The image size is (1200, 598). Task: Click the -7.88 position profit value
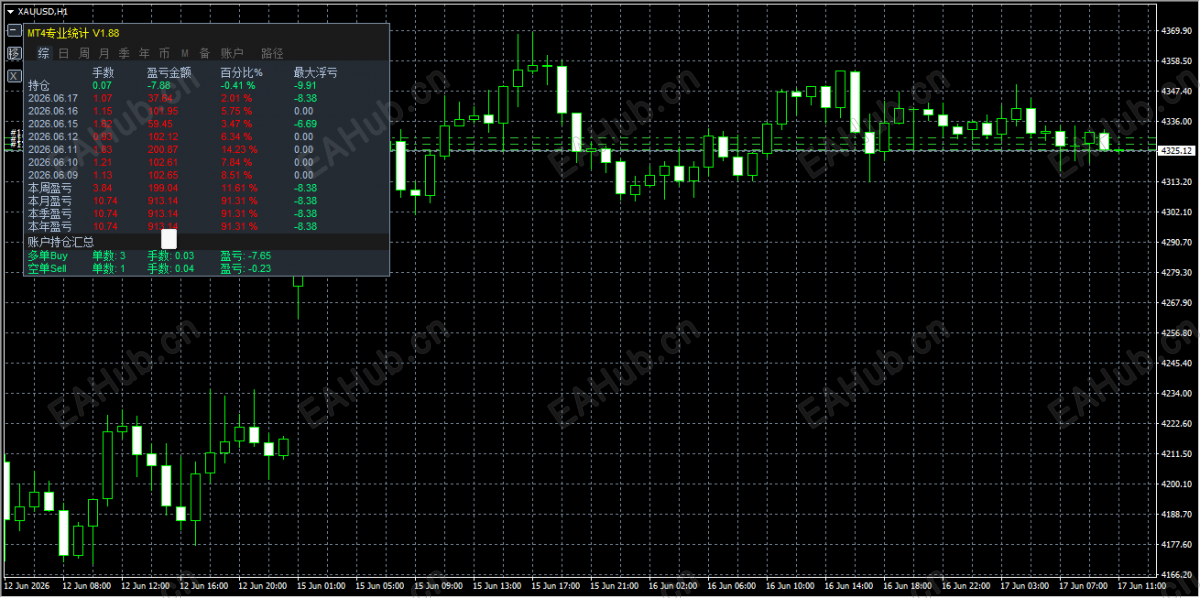click(x=160, y=85)
